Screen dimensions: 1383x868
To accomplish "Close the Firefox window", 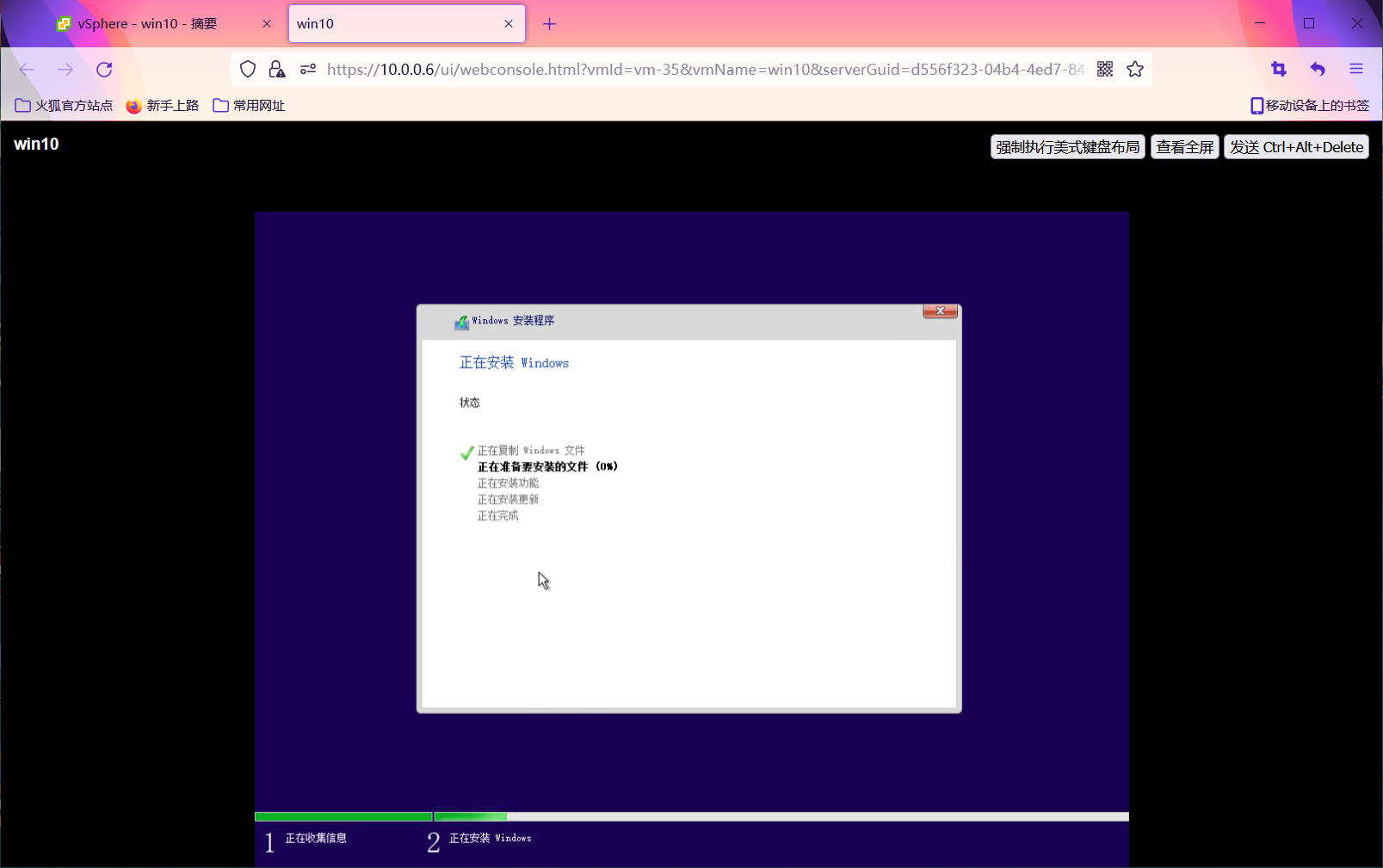I will (1357, 23).
